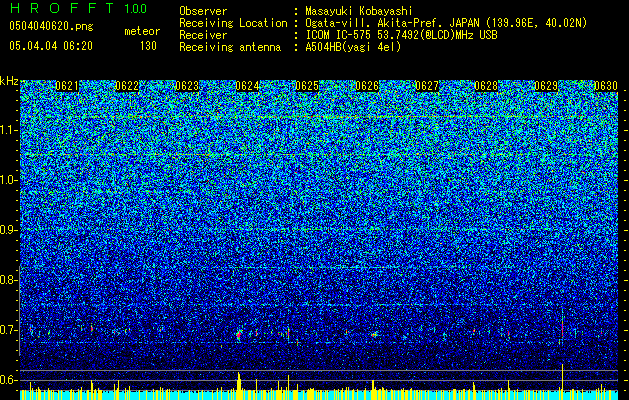The height and width of the screenshot is (400, 629).
Task: Click the HROFFT 1.0.0 title text
Action: (78, 8)
